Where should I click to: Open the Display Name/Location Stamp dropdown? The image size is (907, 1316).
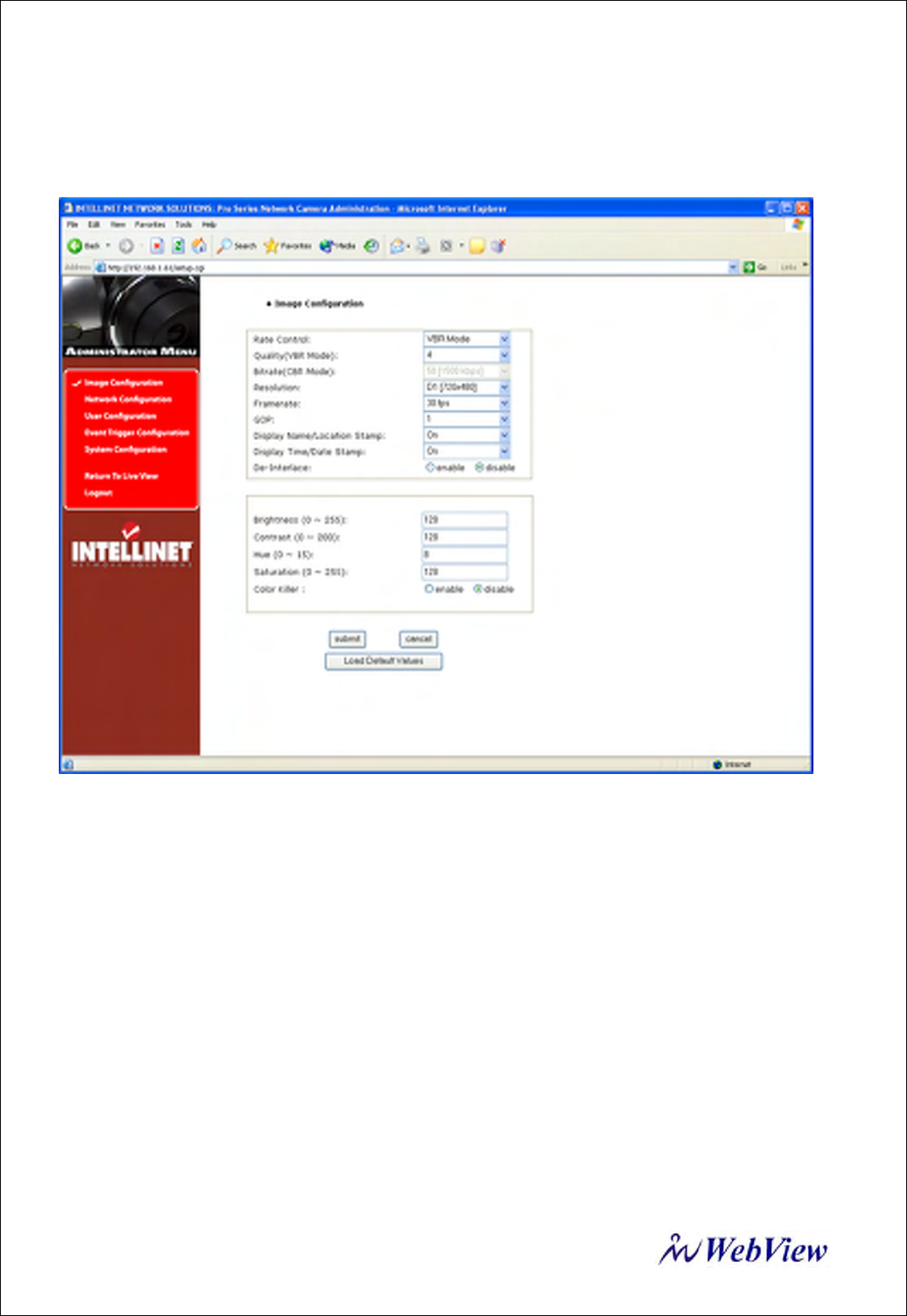click(466, 435)
